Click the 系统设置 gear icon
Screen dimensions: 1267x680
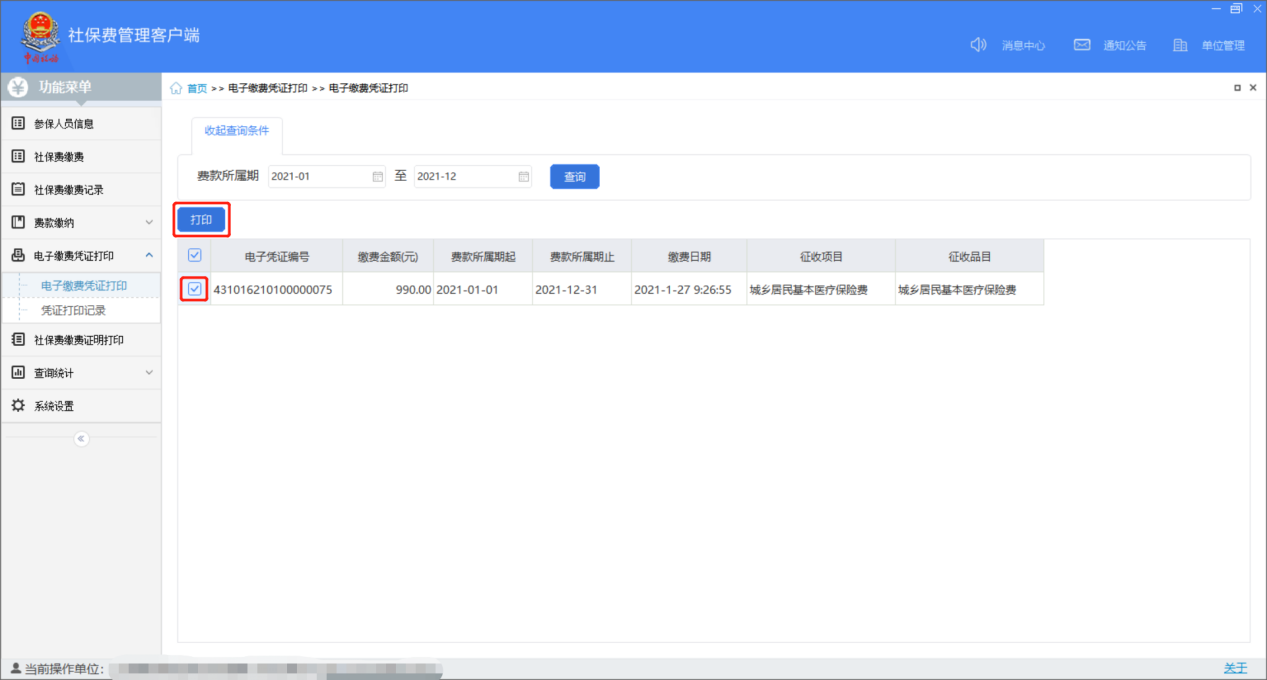pos(17,406)
